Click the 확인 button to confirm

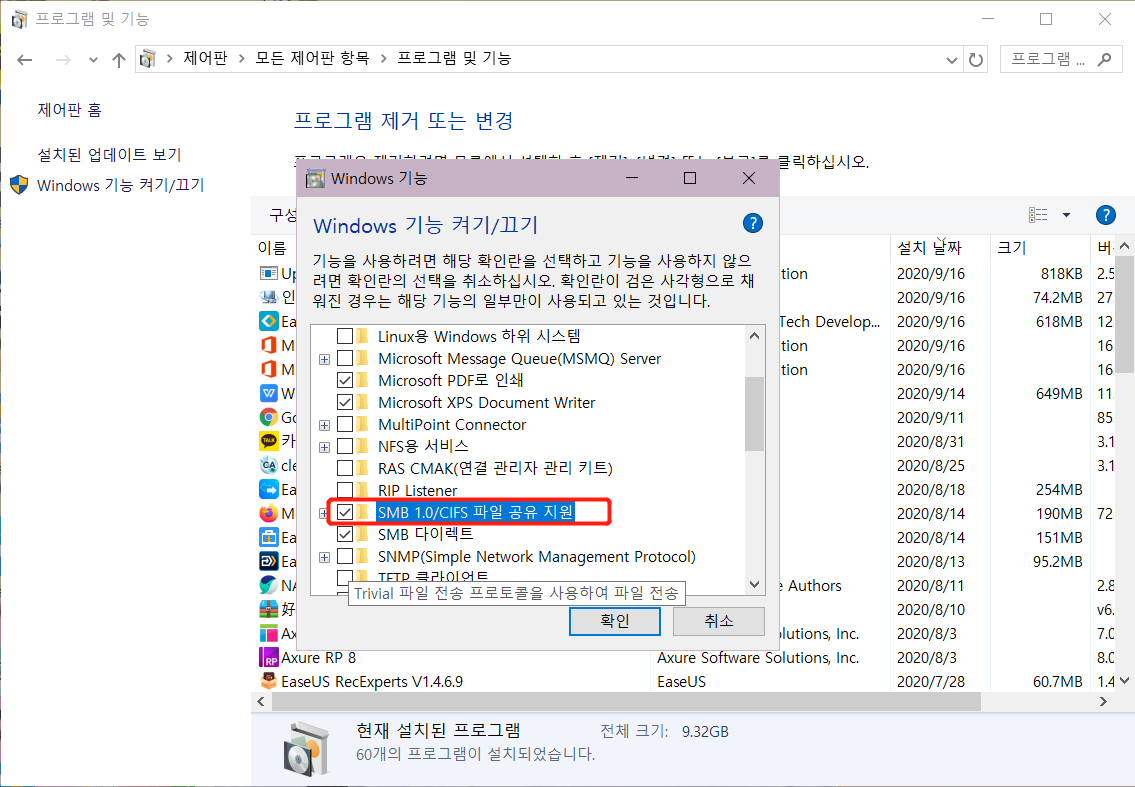click(614, 621)
